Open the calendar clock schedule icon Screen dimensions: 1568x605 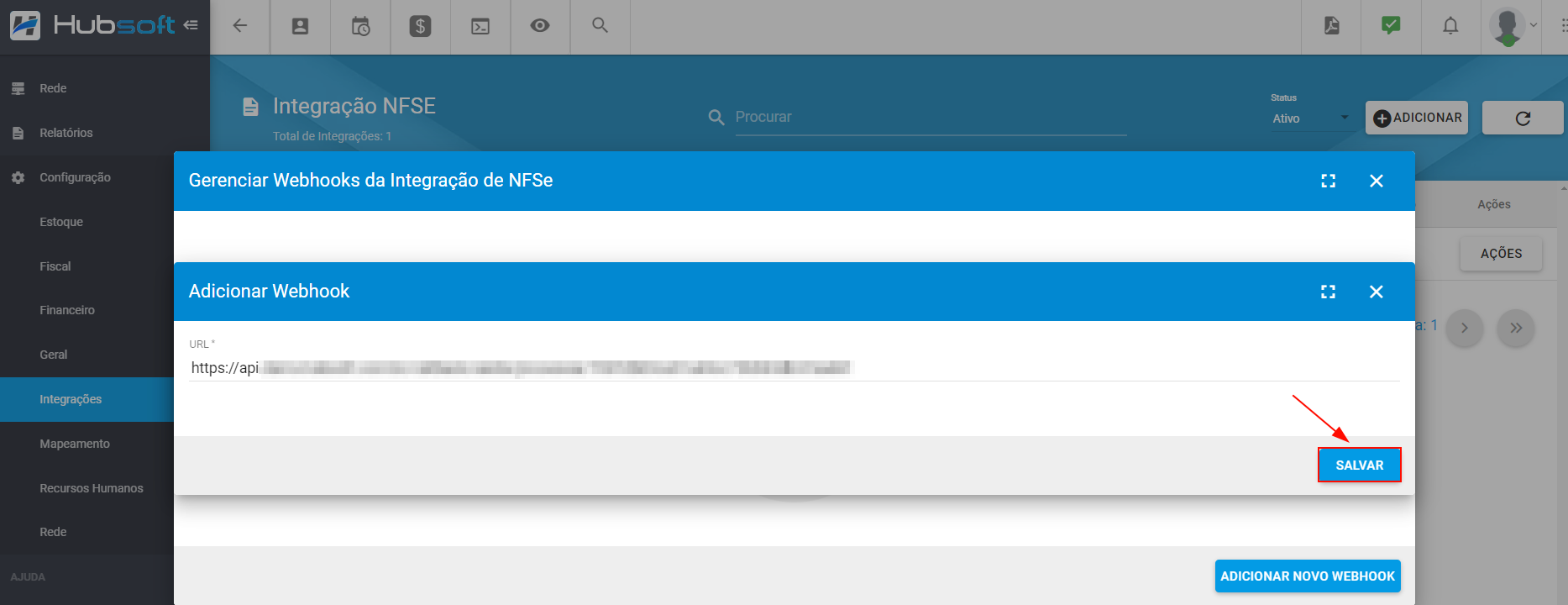360,26
